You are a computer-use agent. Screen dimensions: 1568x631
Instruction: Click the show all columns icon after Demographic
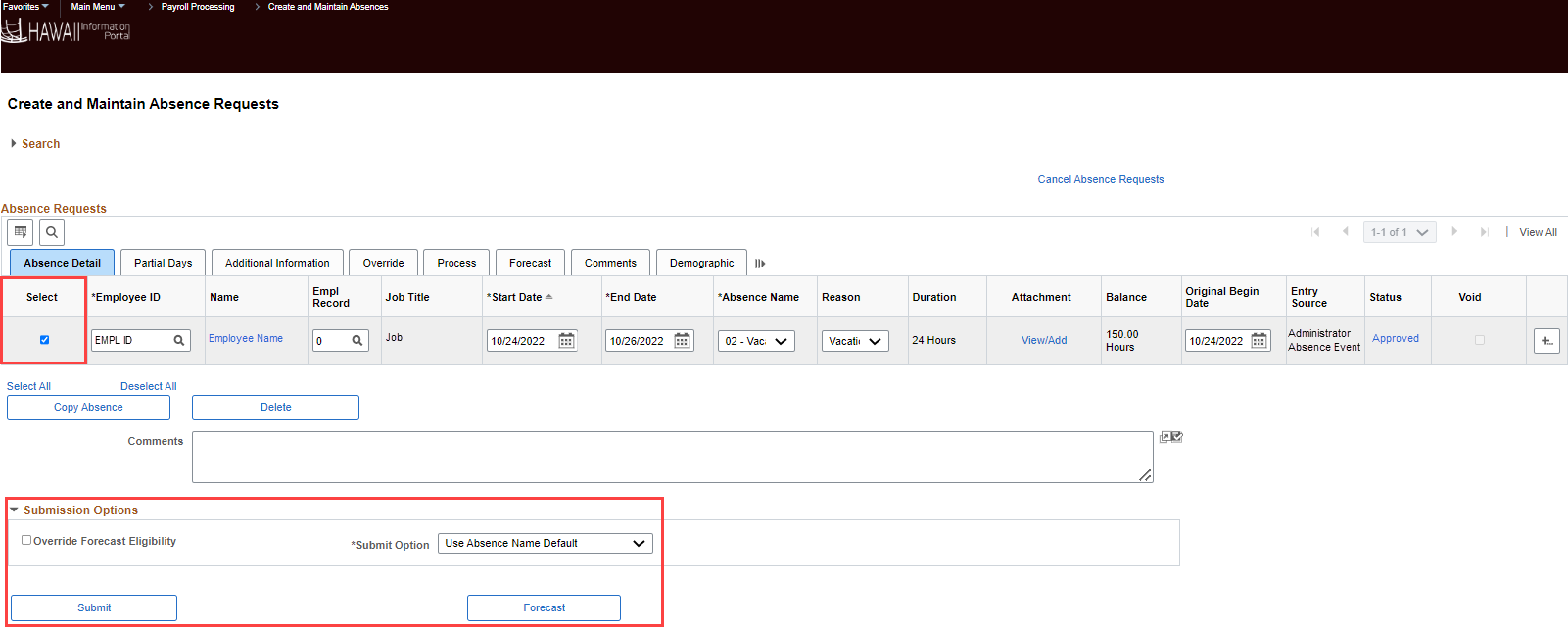coord(760,264)
